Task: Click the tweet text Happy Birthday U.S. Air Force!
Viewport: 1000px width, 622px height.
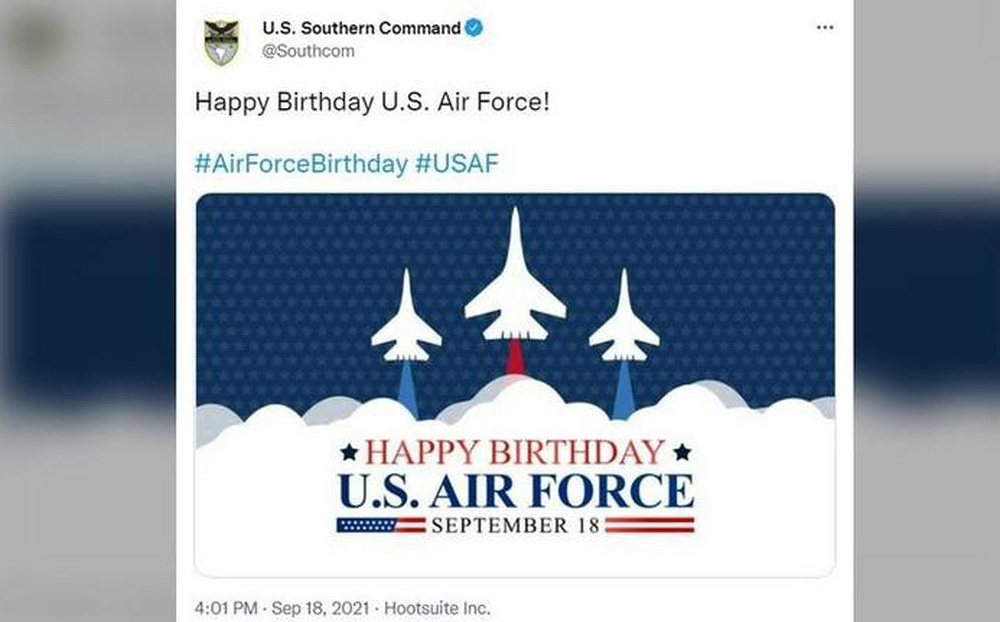Action: pyautogui.click(x=372, y=103)
